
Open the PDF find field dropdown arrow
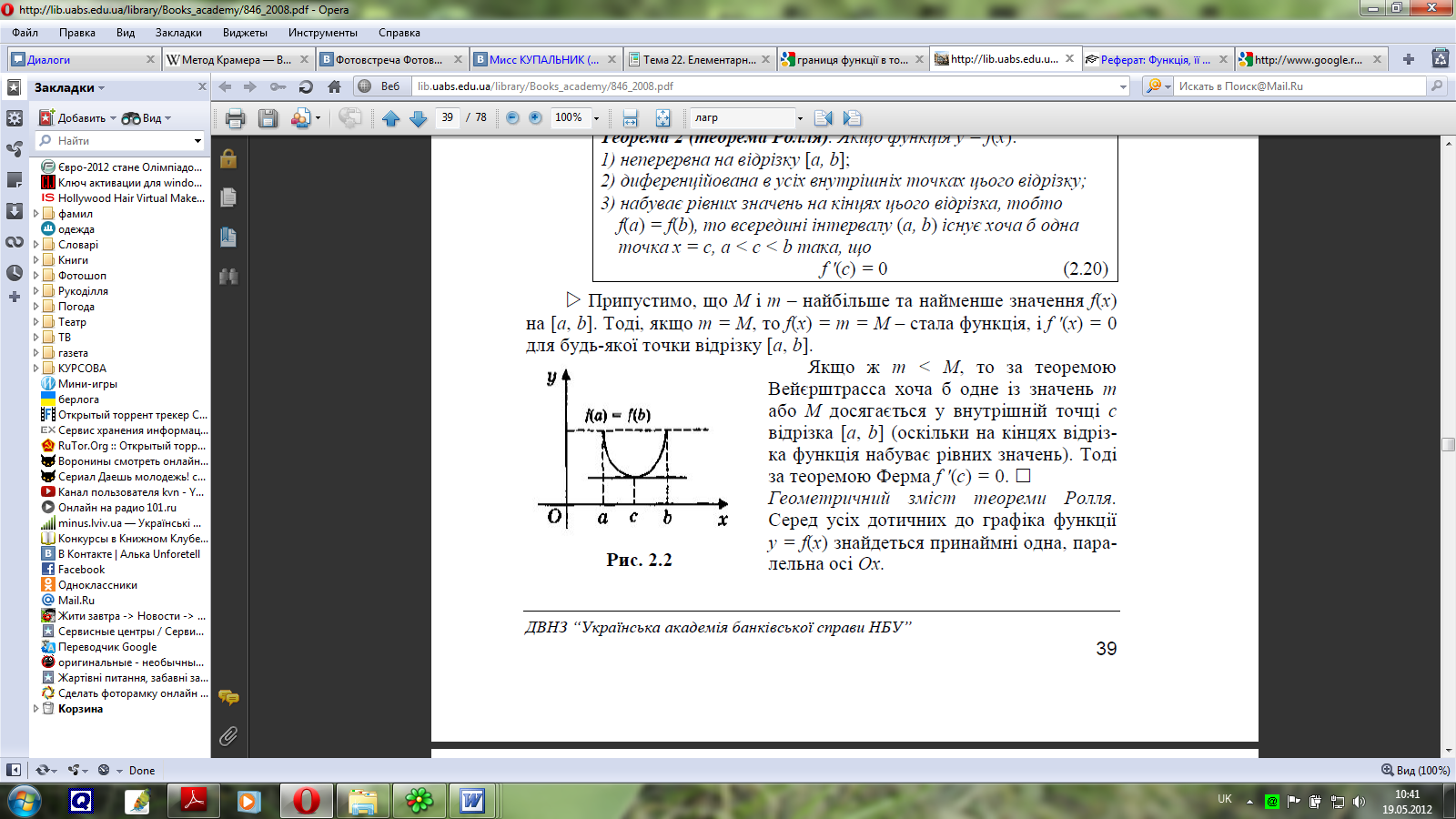800,118
